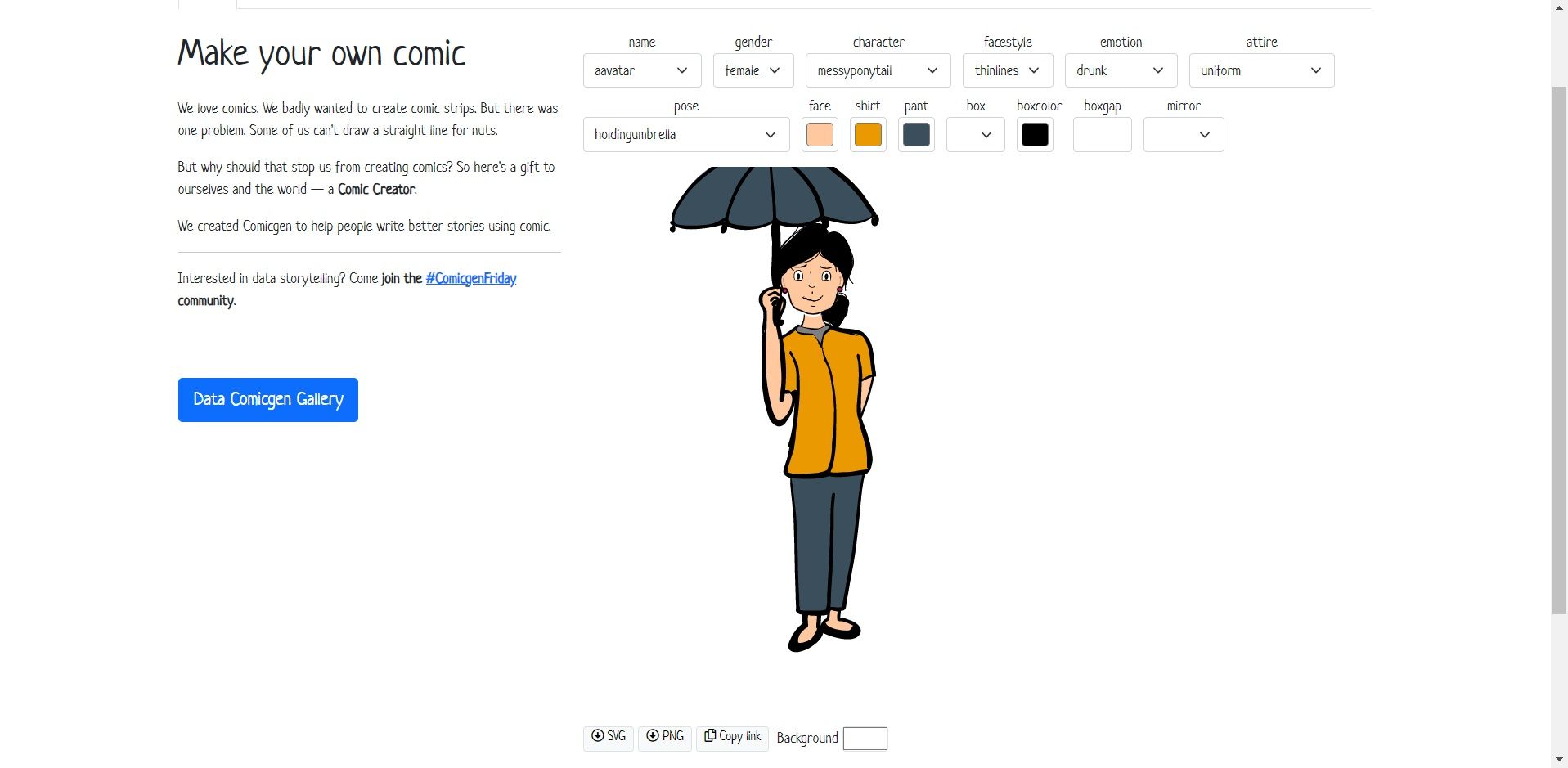
Task: Click the black boxcolor swatch
Action: point(1035,135)
